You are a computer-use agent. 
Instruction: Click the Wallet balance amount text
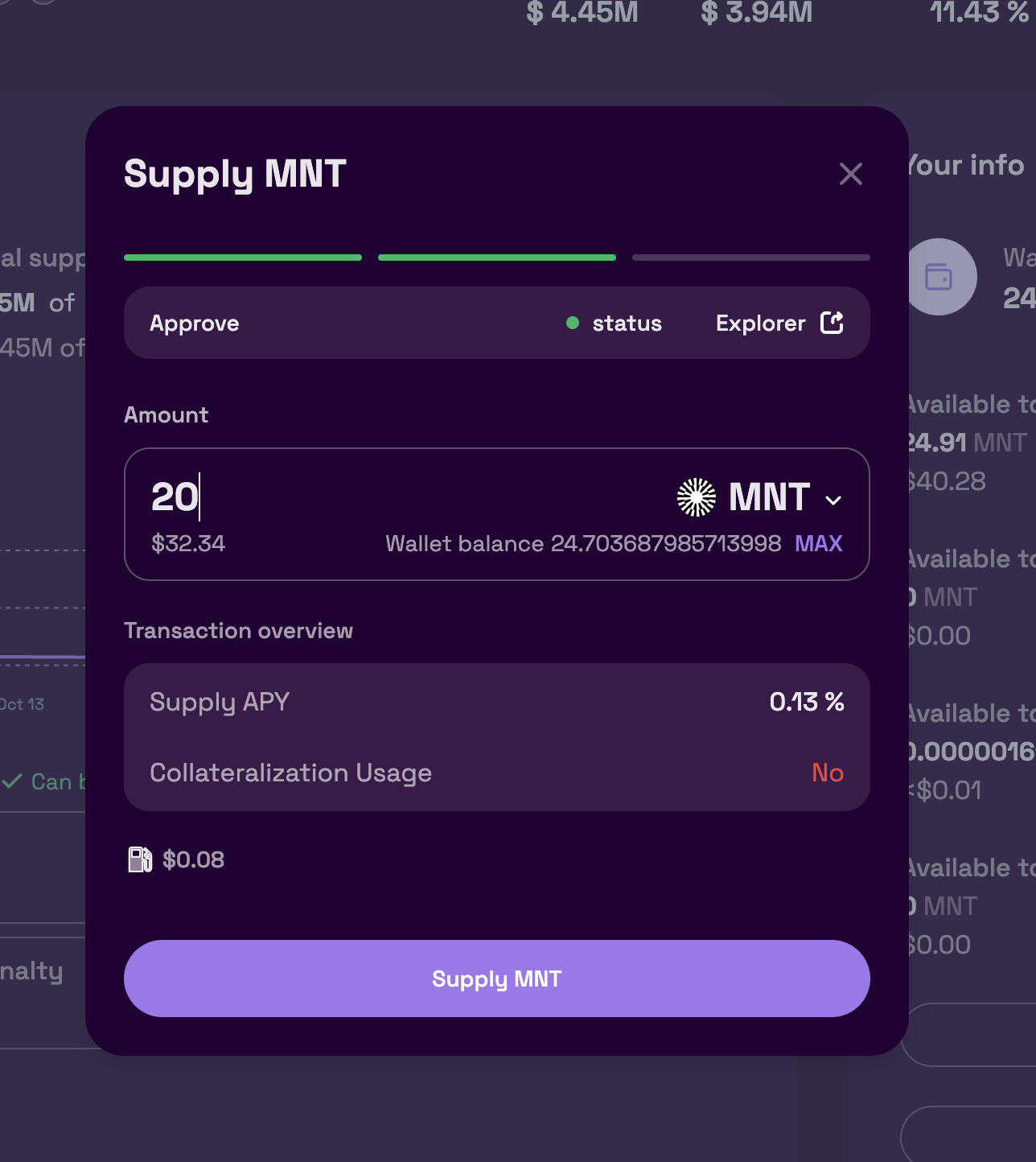pyautogui.click(x=583, y=544)
